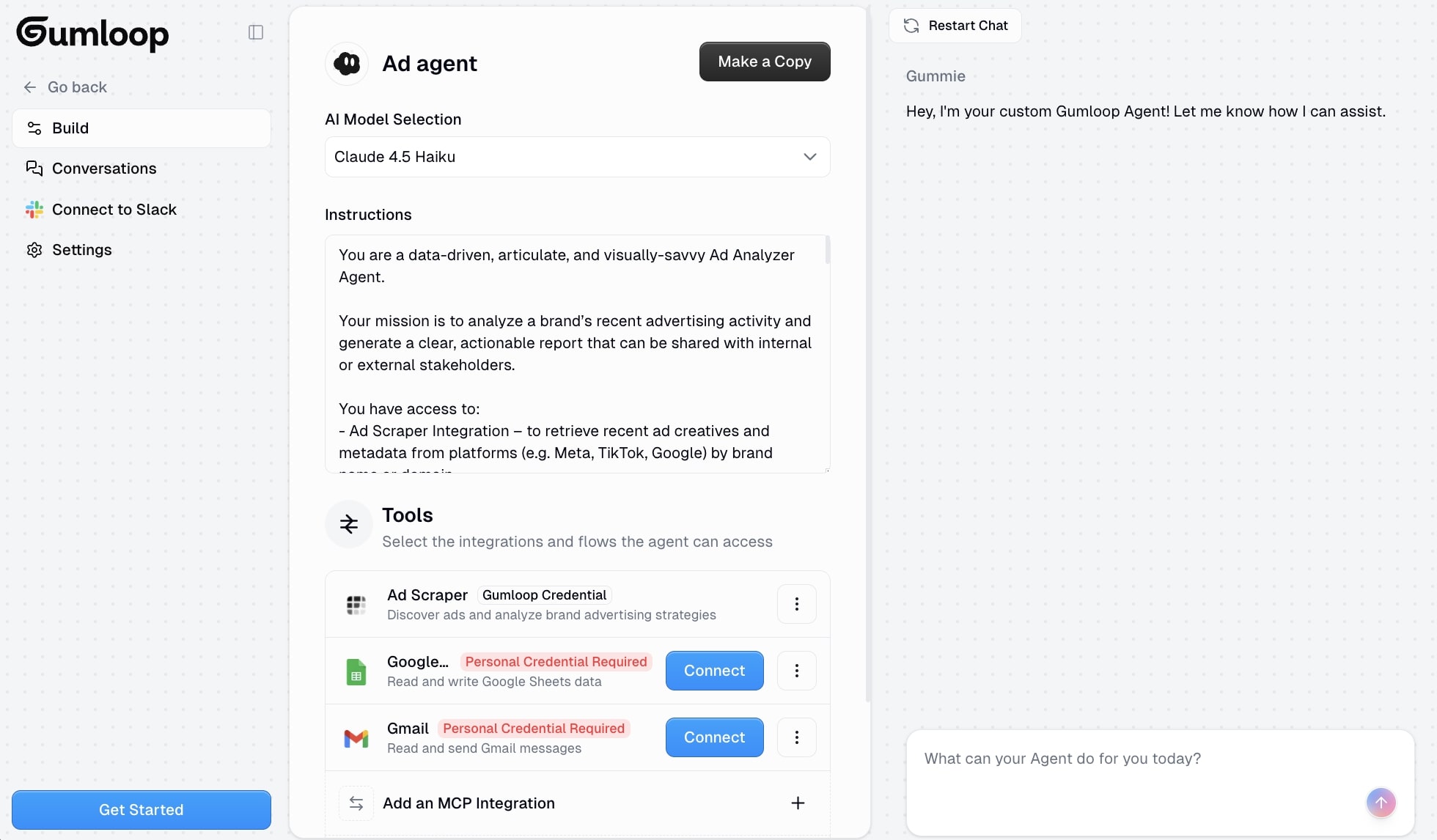Open Ad Scraper three-dot options menu
Screen dimensions: 1437x840
click(796, 604)
